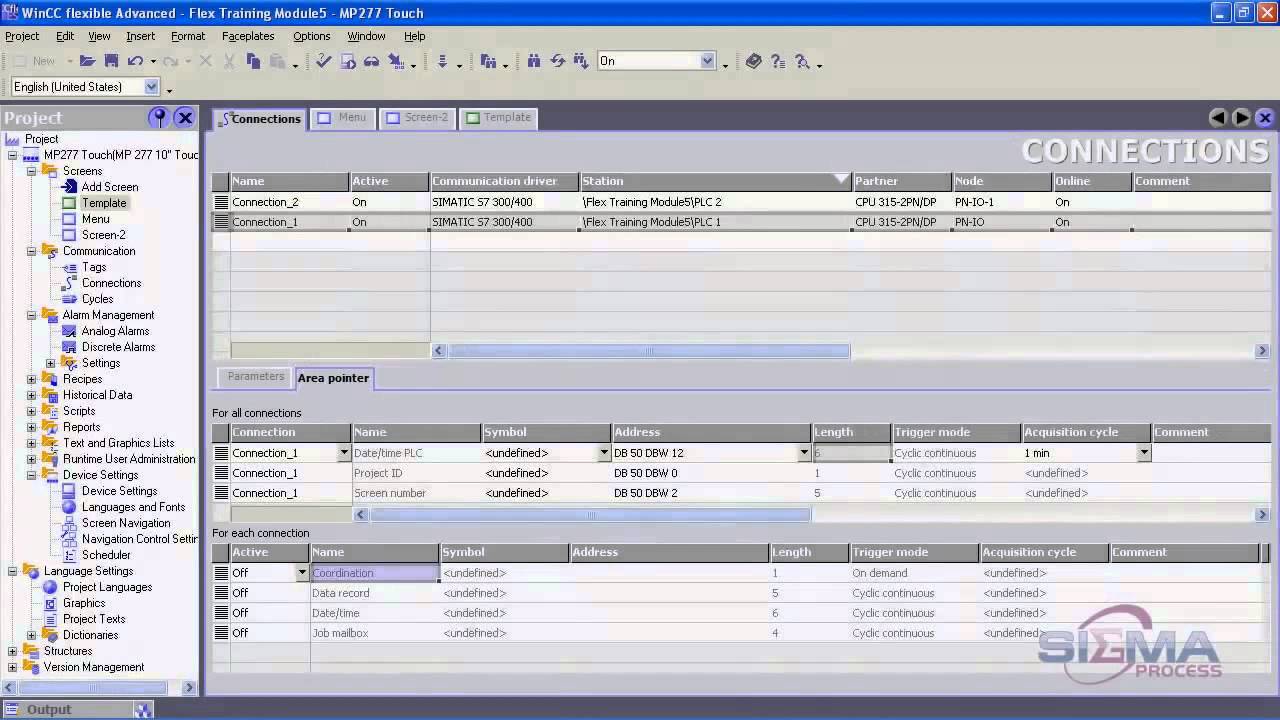Open the Address dropdown DB 50 DBW 12
This screenshot has height=720, width=1280.
click(804, 453)
